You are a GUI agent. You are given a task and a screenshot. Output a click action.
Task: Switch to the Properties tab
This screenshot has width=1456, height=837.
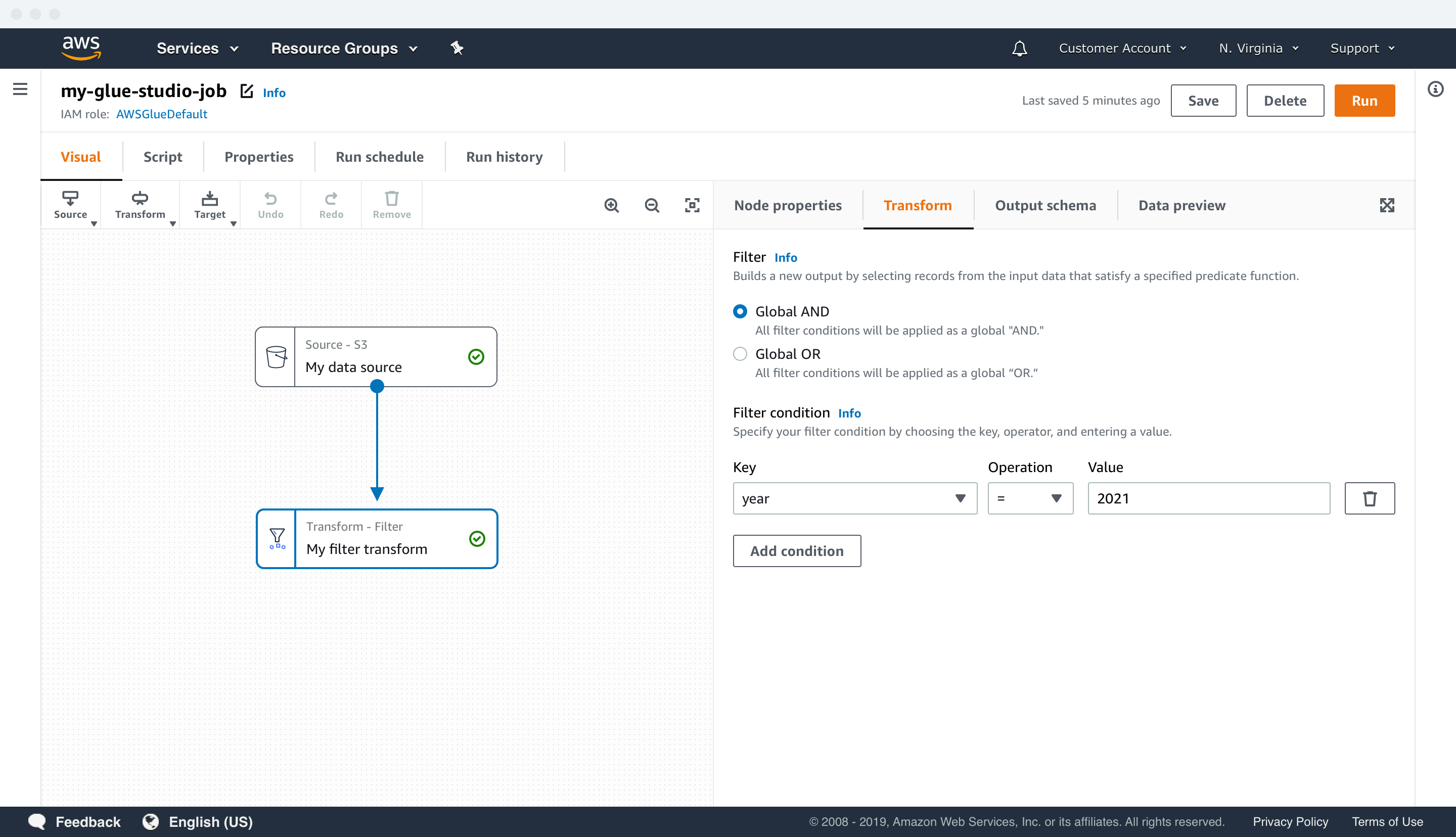coord(259,157)
